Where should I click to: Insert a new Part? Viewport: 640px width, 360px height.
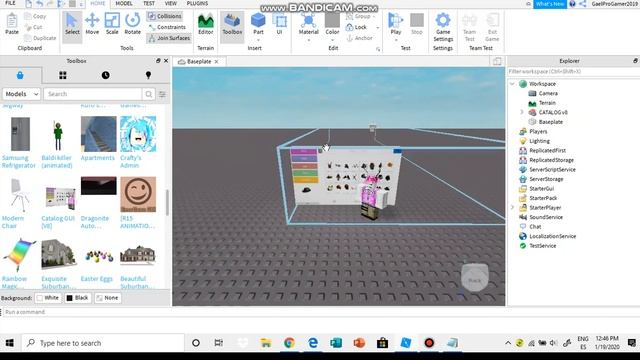(x=258, y=23)
